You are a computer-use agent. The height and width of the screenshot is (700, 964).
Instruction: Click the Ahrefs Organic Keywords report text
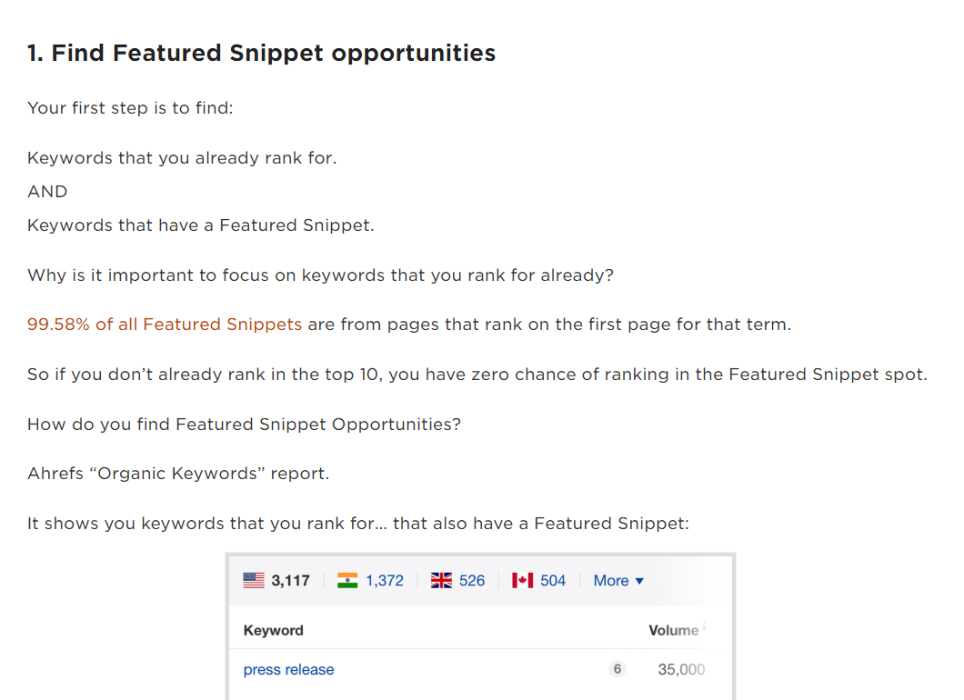pyautogui.click(x=178, y=473)
